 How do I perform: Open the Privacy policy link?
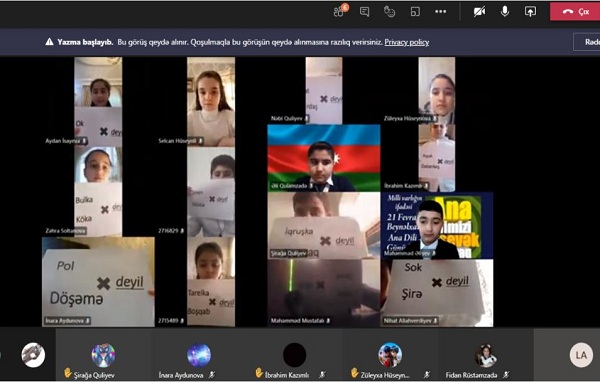pyautogui.click(x=407, y=42)
